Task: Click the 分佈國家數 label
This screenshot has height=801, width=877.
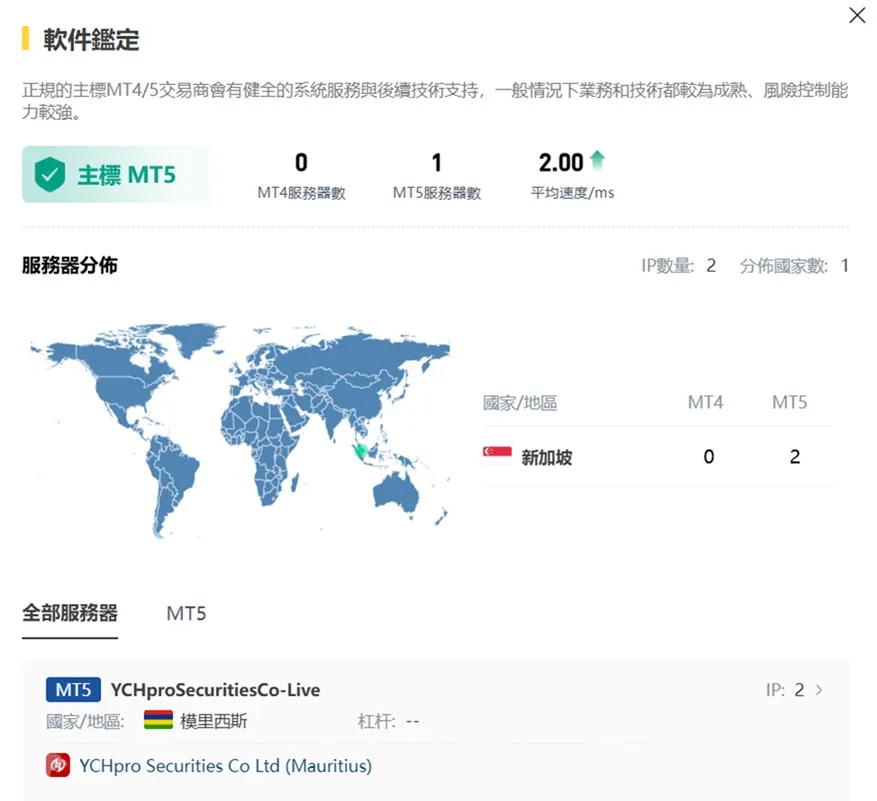Action: 784,266
